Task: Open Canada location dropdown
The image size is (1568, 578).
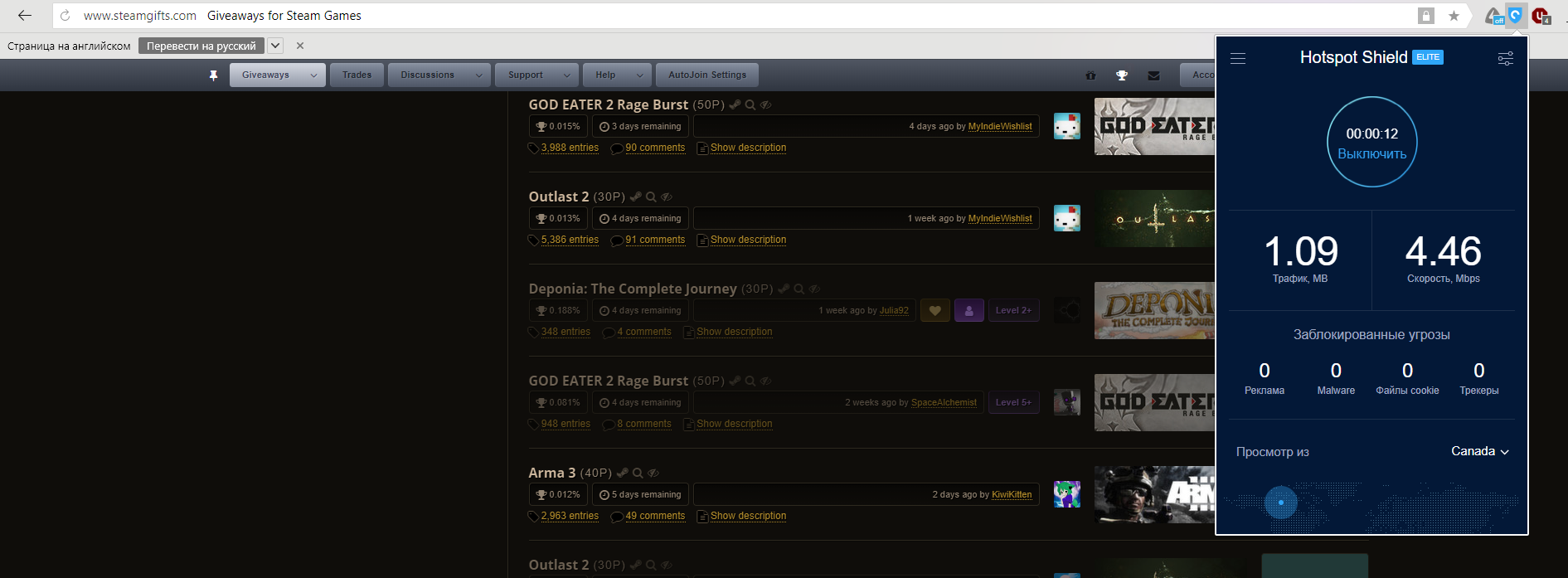Action: click(1480, 451)
